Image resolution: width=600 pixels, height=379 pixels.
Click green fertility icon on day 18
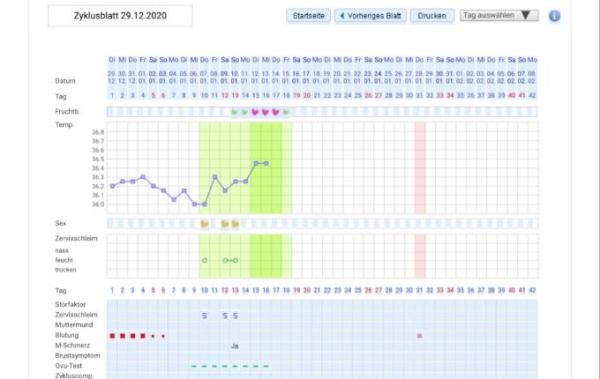point(286,112)
